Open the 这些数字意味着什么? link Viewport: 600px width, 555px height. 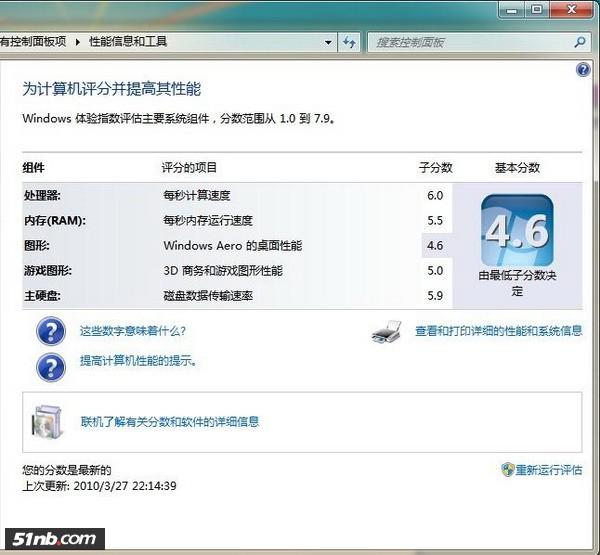pos(133,331)
